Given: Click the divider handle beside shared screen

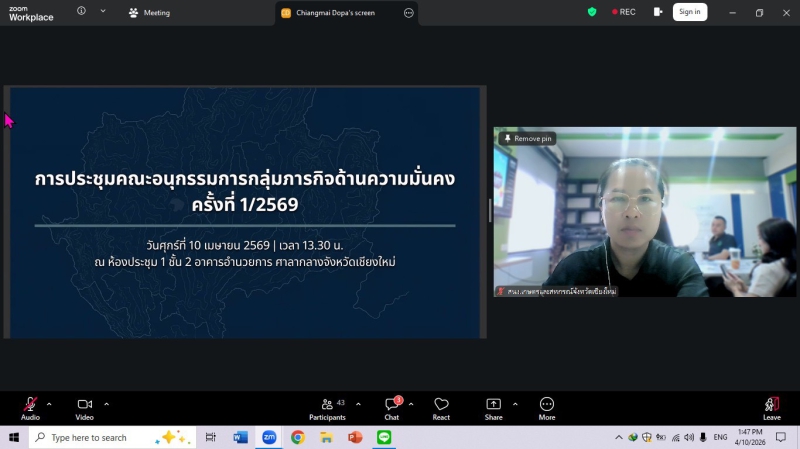Looking at the screenshot, I should [x=490, y=211].
